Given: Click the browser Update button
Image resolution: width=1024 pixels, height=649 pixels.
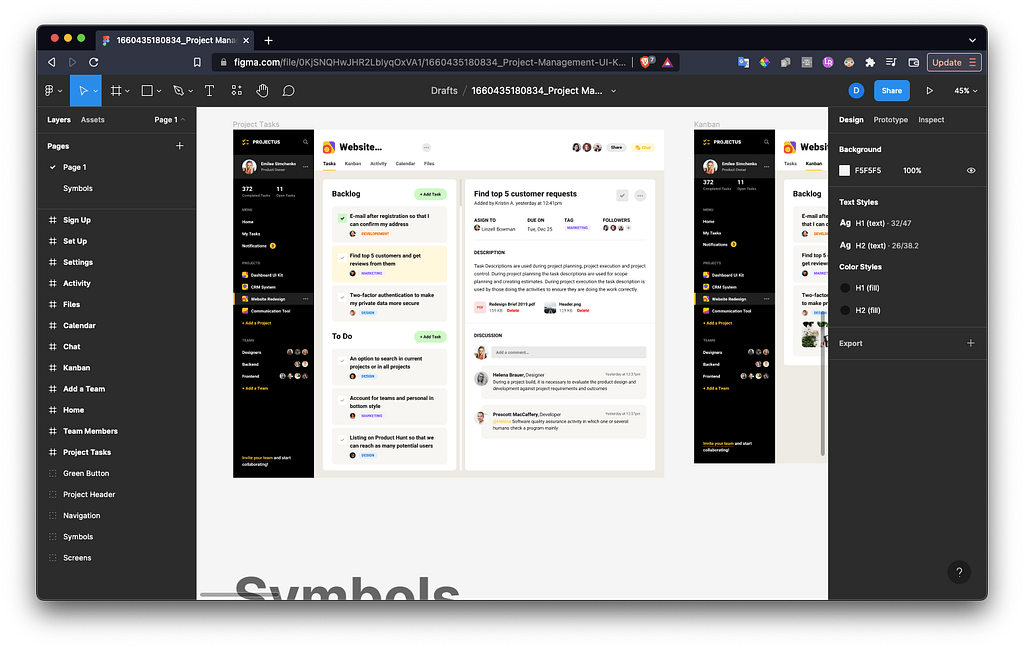Looking at the screenshot, I should pos(953,62).
